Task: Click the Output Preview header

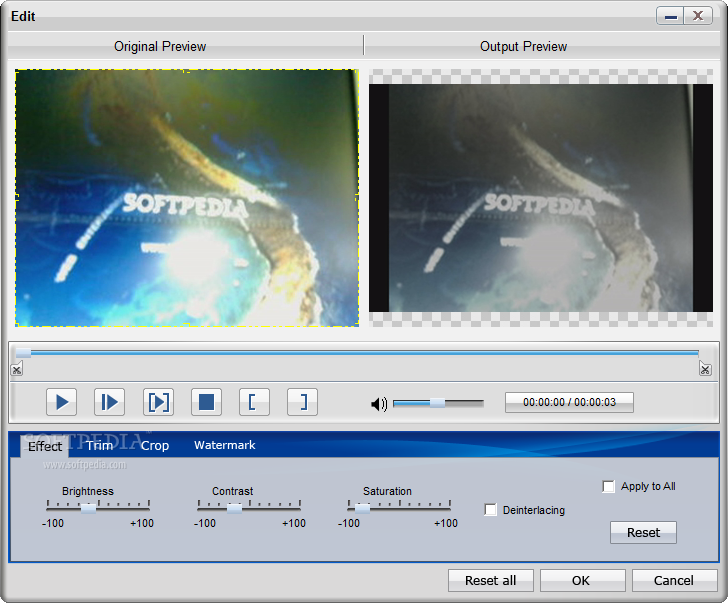Action: point(524,46)
